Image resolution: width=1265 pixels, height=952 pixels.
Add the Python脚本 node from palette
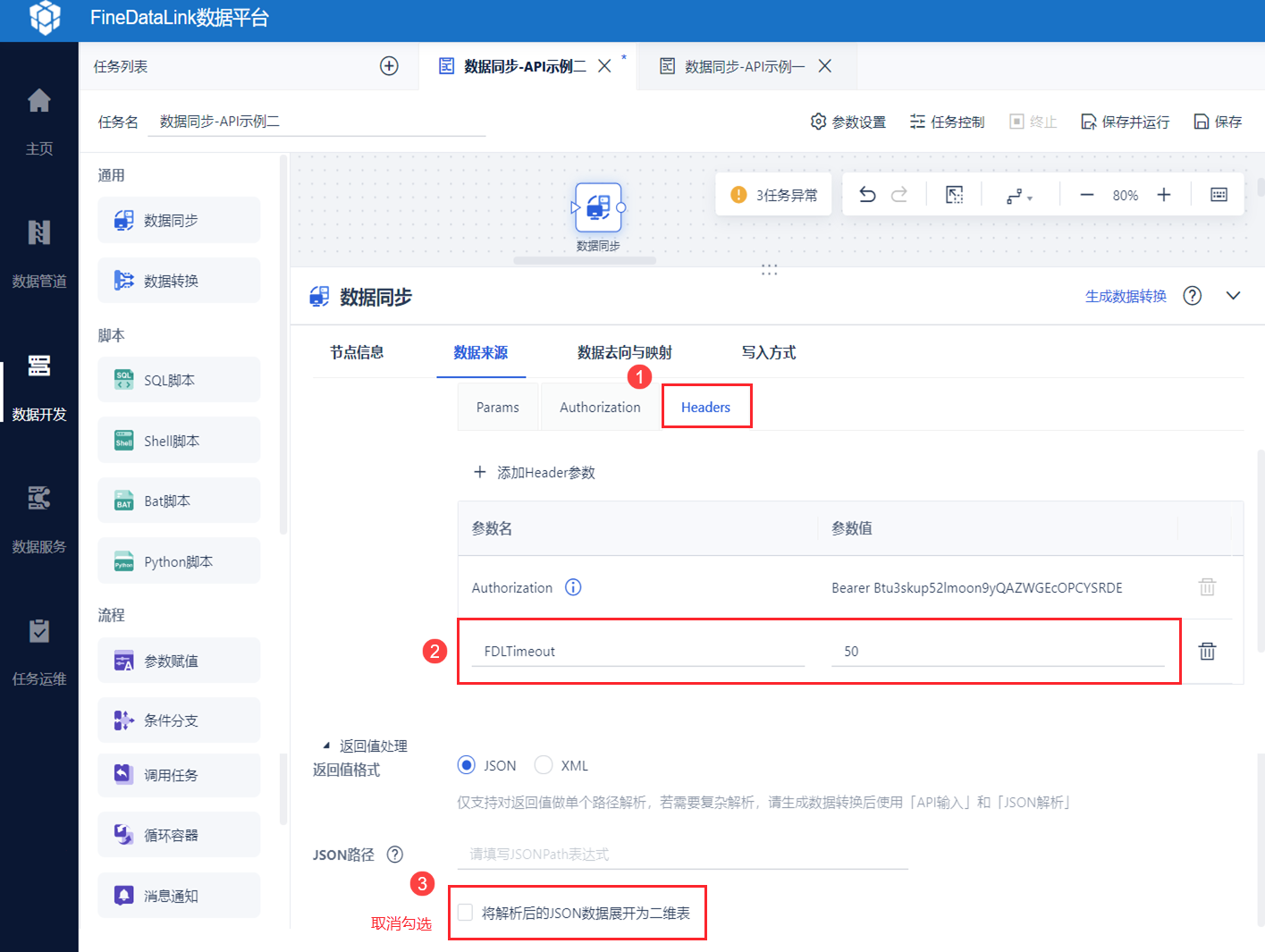tap(179, 561)
